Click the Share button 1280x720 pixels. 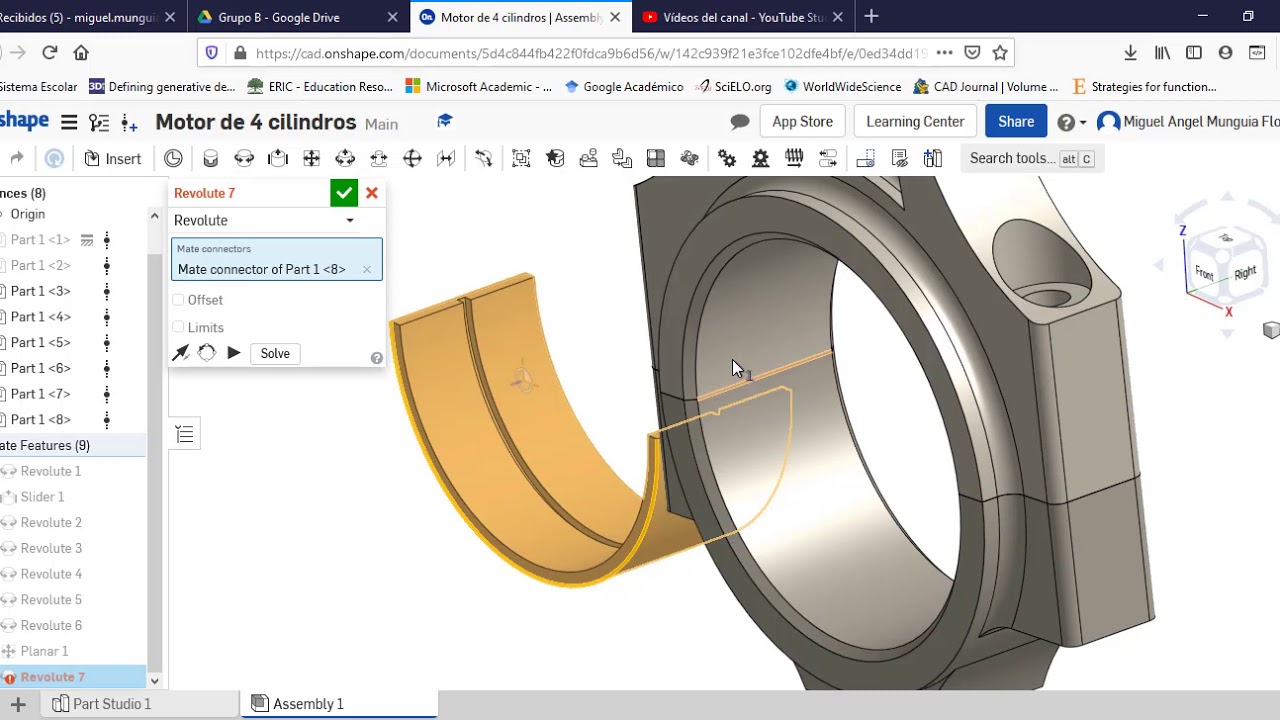[1016, 122]
